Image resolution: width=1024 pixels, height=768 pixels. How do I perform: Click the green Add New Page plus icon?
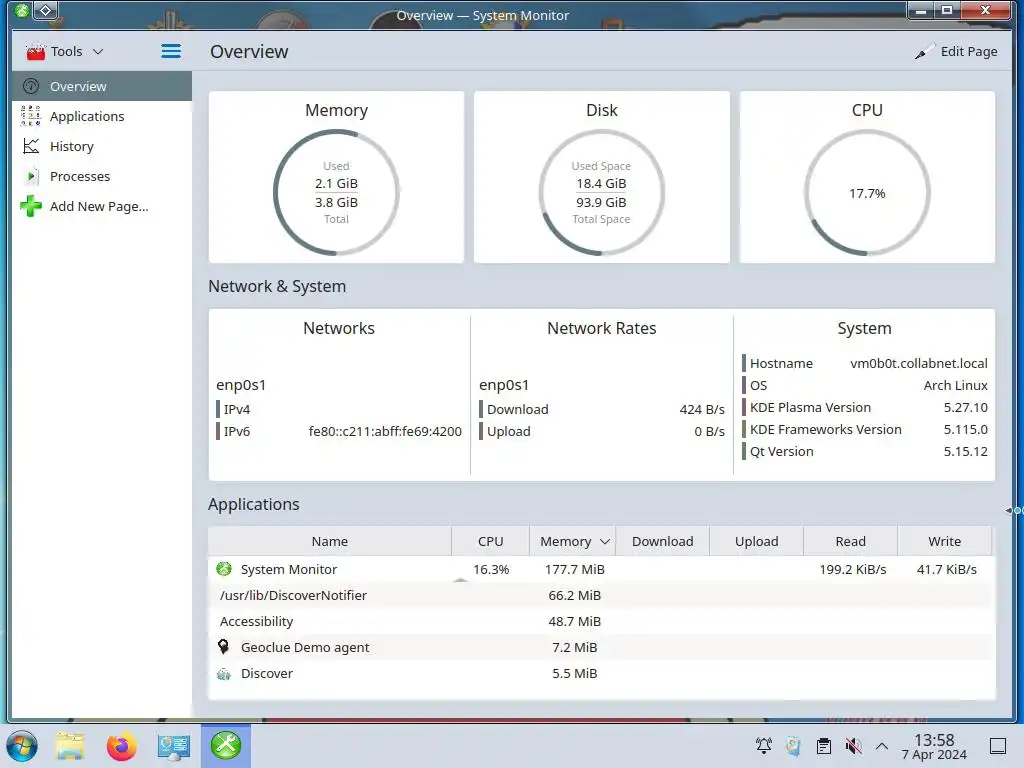pos(31,206)
